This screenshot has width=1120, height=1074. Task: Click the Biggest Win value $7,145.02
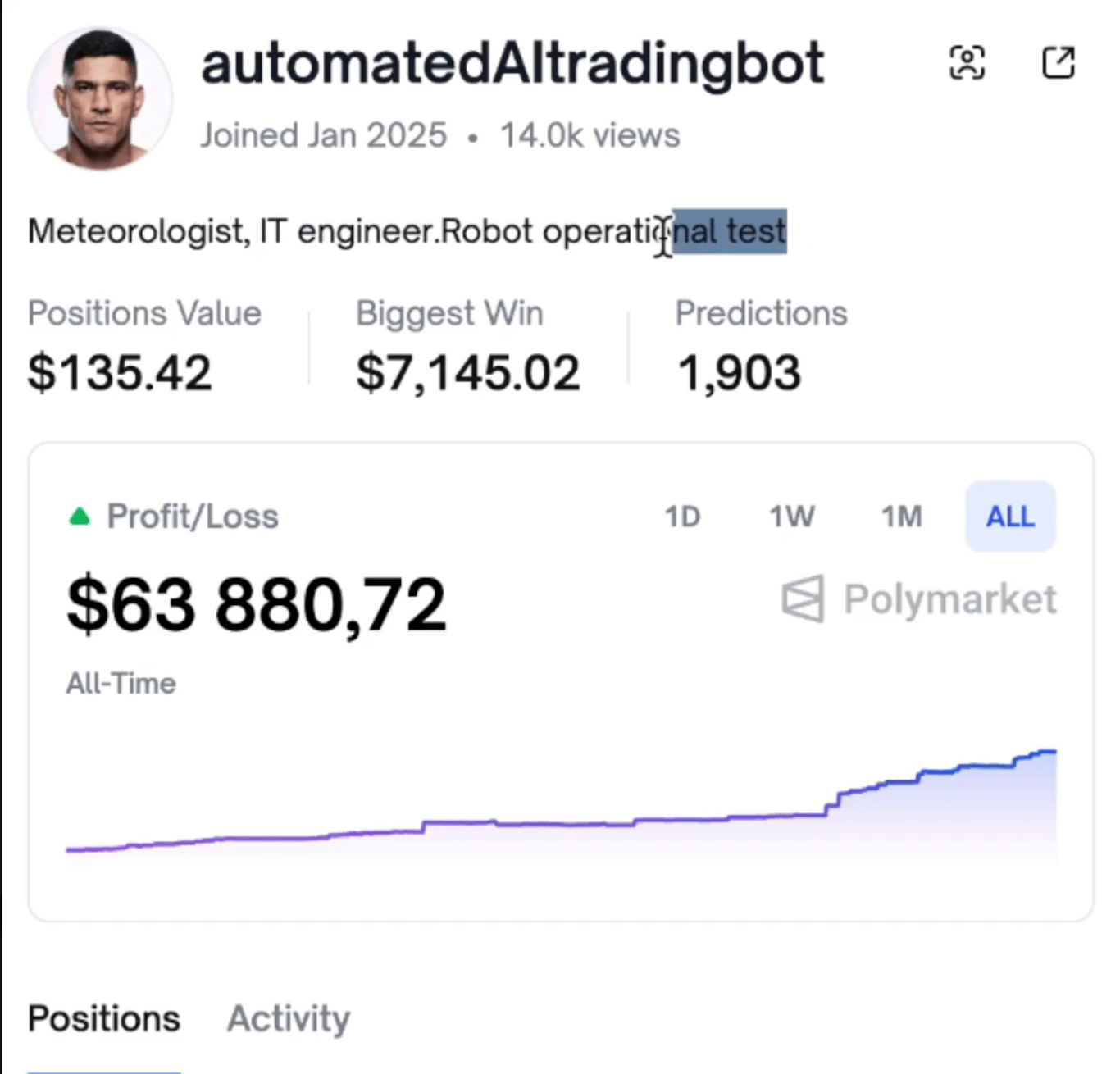tap(467, 373)
